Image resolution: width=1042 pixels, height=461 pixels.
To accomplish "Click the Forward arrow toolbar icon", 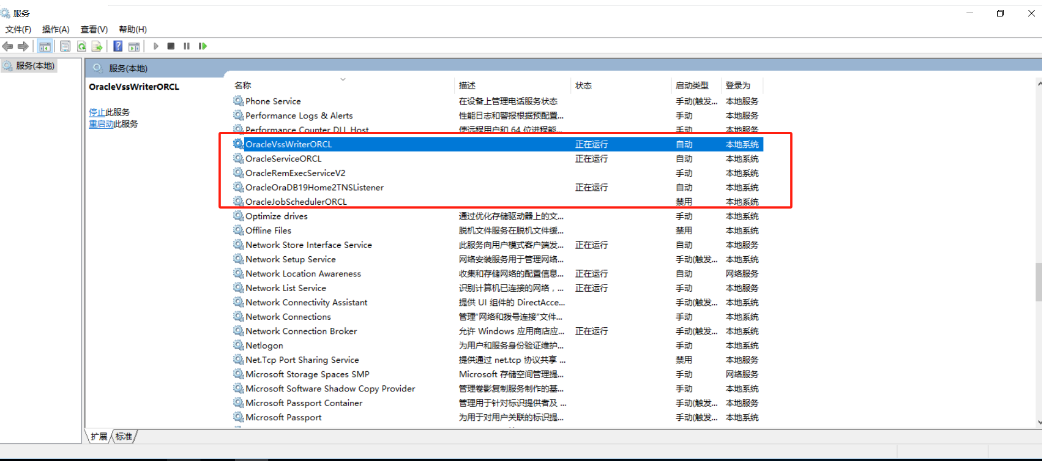I will point(23,46).
